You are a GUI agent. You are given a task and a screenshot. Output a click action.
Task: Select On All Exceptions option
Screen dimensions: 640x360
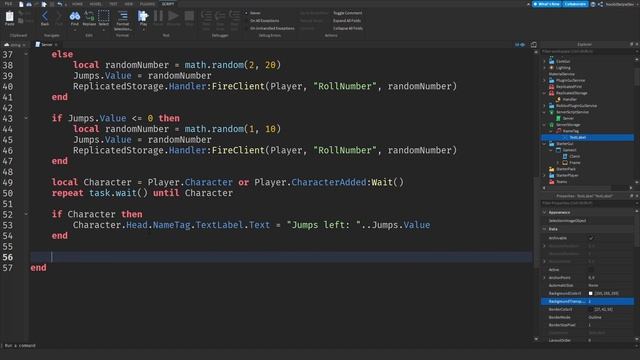[264, 20]
